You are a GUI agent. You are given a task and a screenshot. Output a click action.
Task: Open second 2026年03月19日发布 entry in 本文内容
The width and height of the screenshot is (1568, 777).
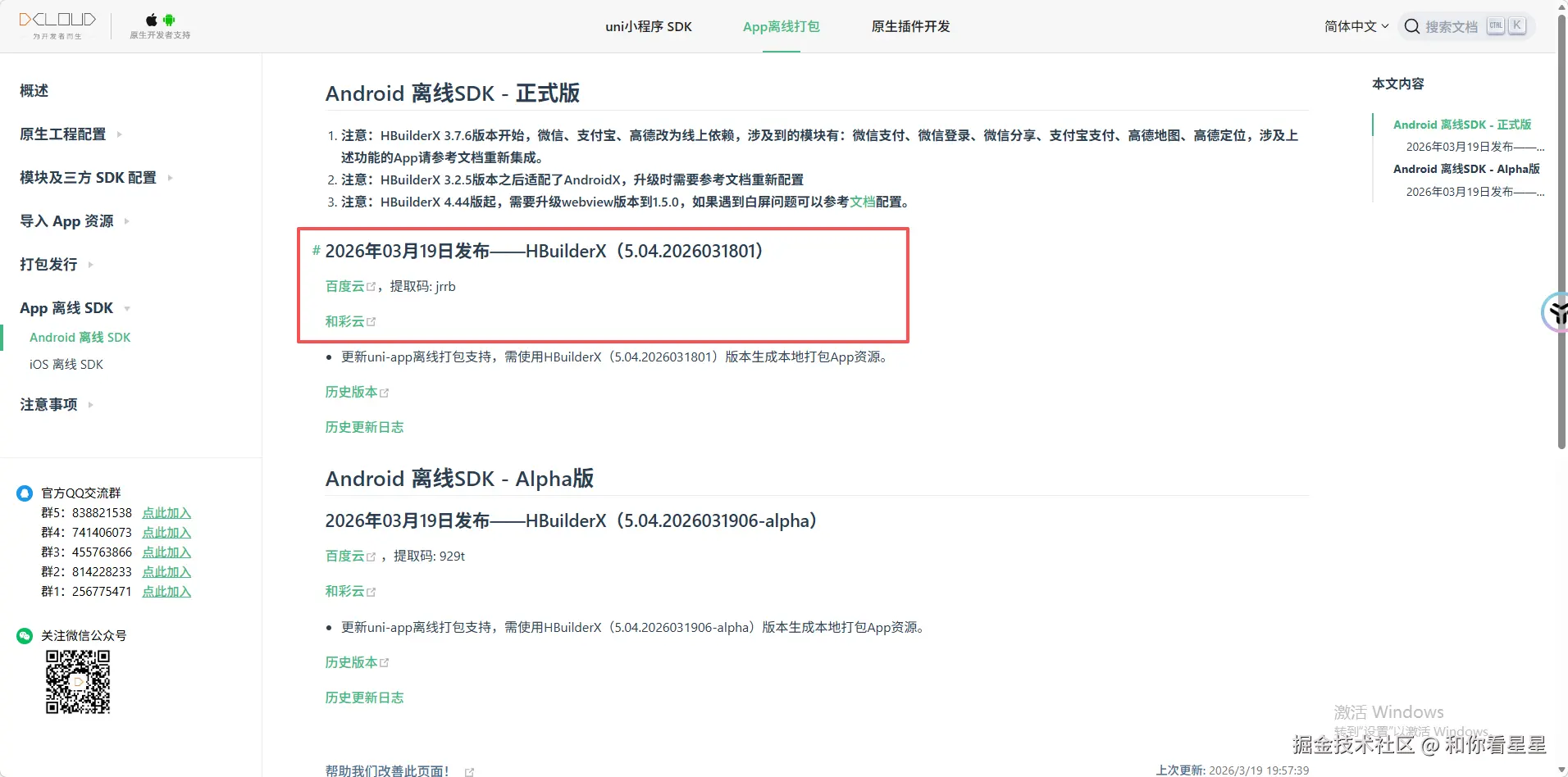point(1475,192)
